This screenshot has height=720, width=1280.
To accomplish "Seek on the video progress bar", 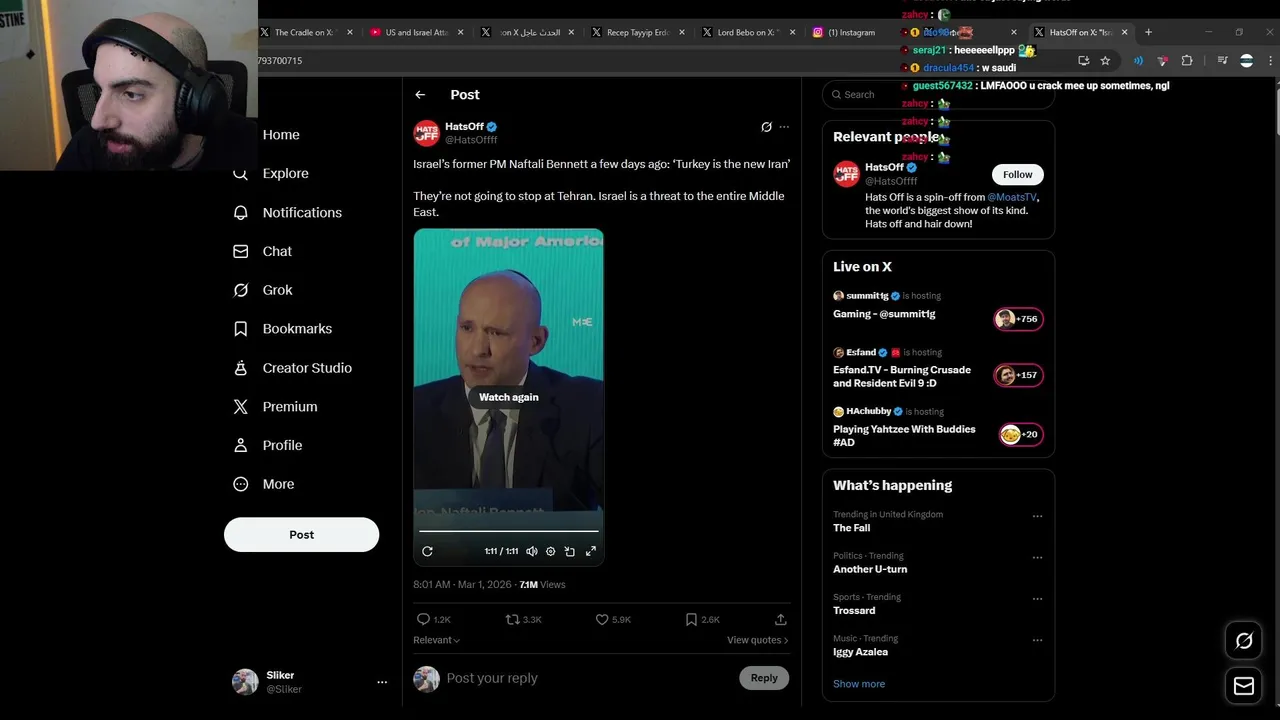I will tap(508, 531).
